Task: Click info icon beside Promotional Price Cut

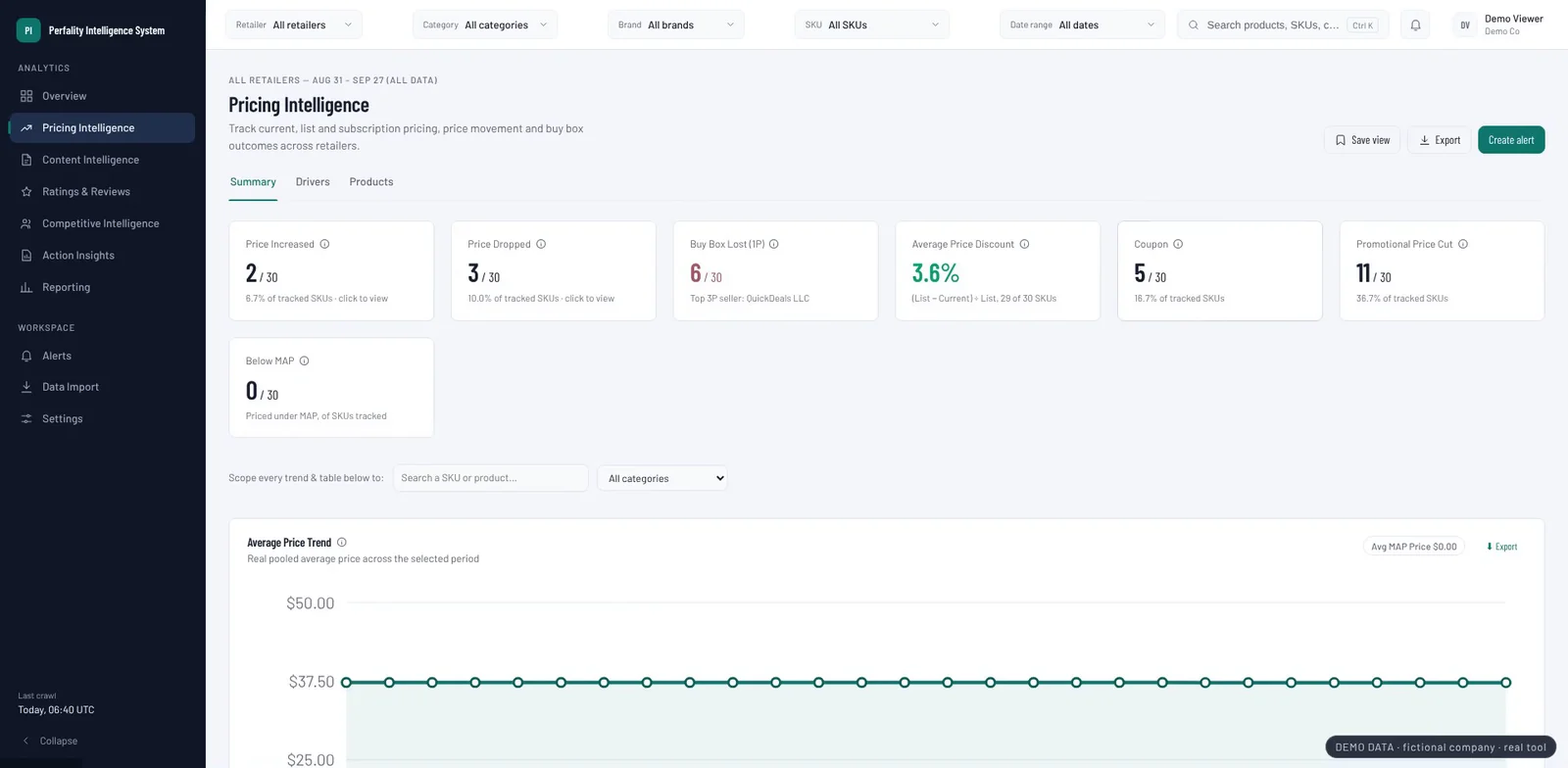Action: tap(1463, 244)
